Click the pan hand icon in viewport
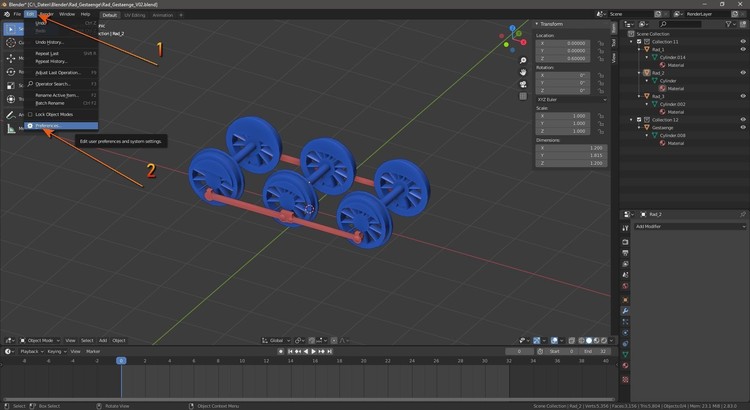Screen dimensions: 750x410 pos(523,73)
